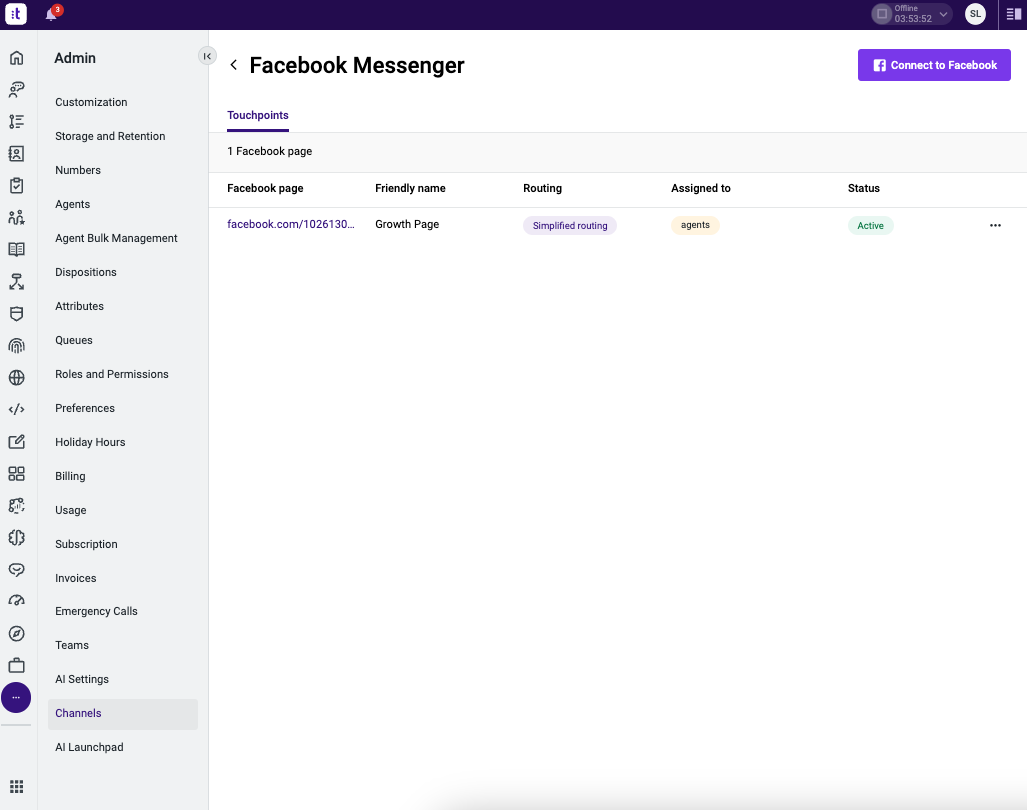The height and width of the screenshot is (810, 1027).
Task: Open Subscription settings
Action: click(86, 545)
